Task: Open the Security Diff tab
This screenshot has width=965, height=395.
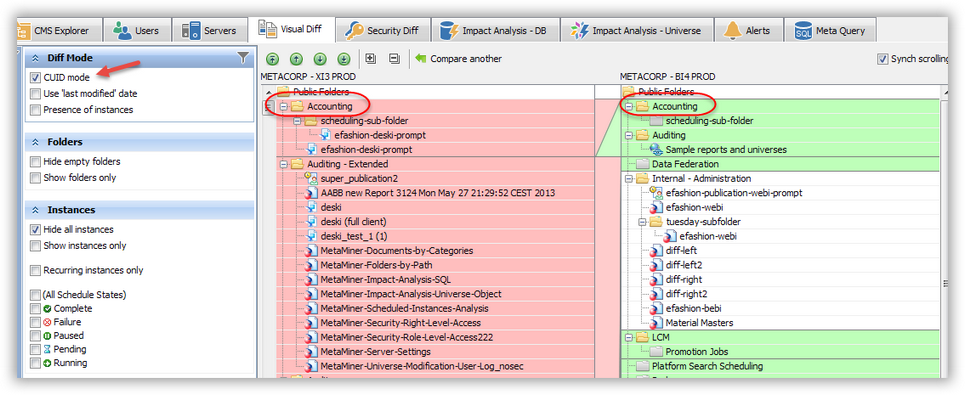Action: 382,31
